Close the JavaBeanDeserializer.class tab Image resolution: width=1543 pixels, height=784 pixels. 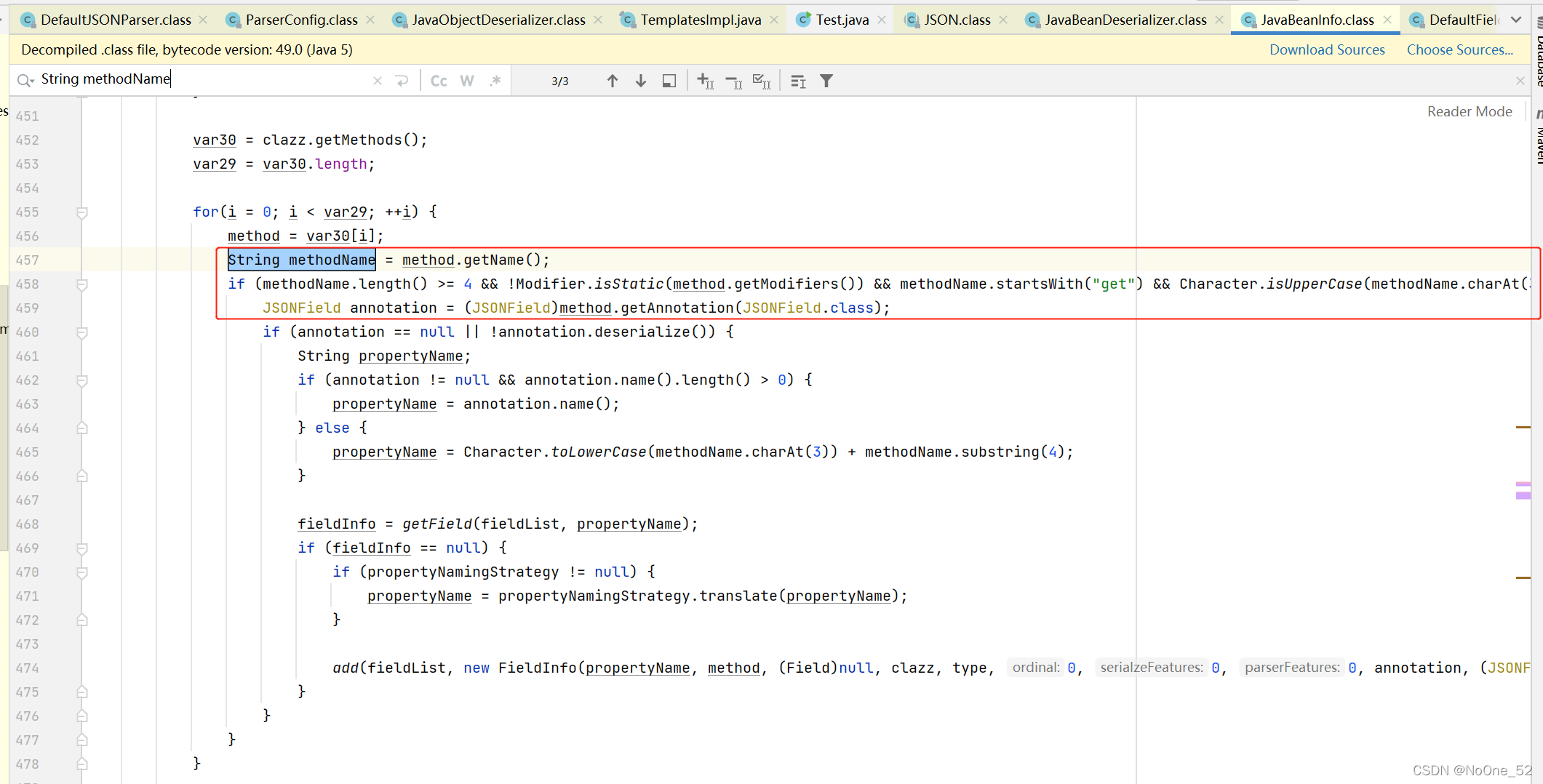click(x=1219, y=20)
